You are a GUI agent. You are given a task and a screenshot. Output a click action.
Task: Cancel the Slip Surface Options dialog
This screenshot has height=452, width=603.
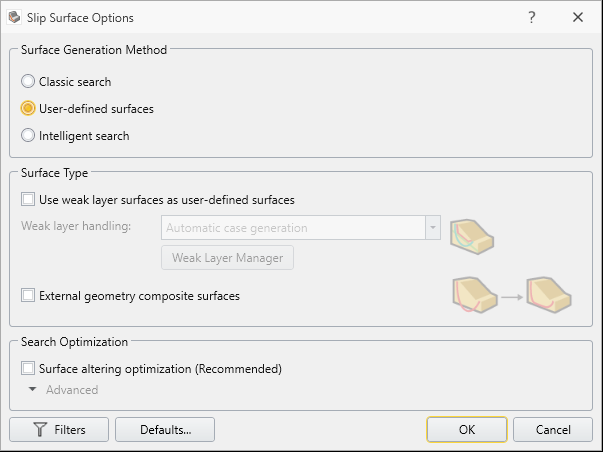click(x=553, y=429)
